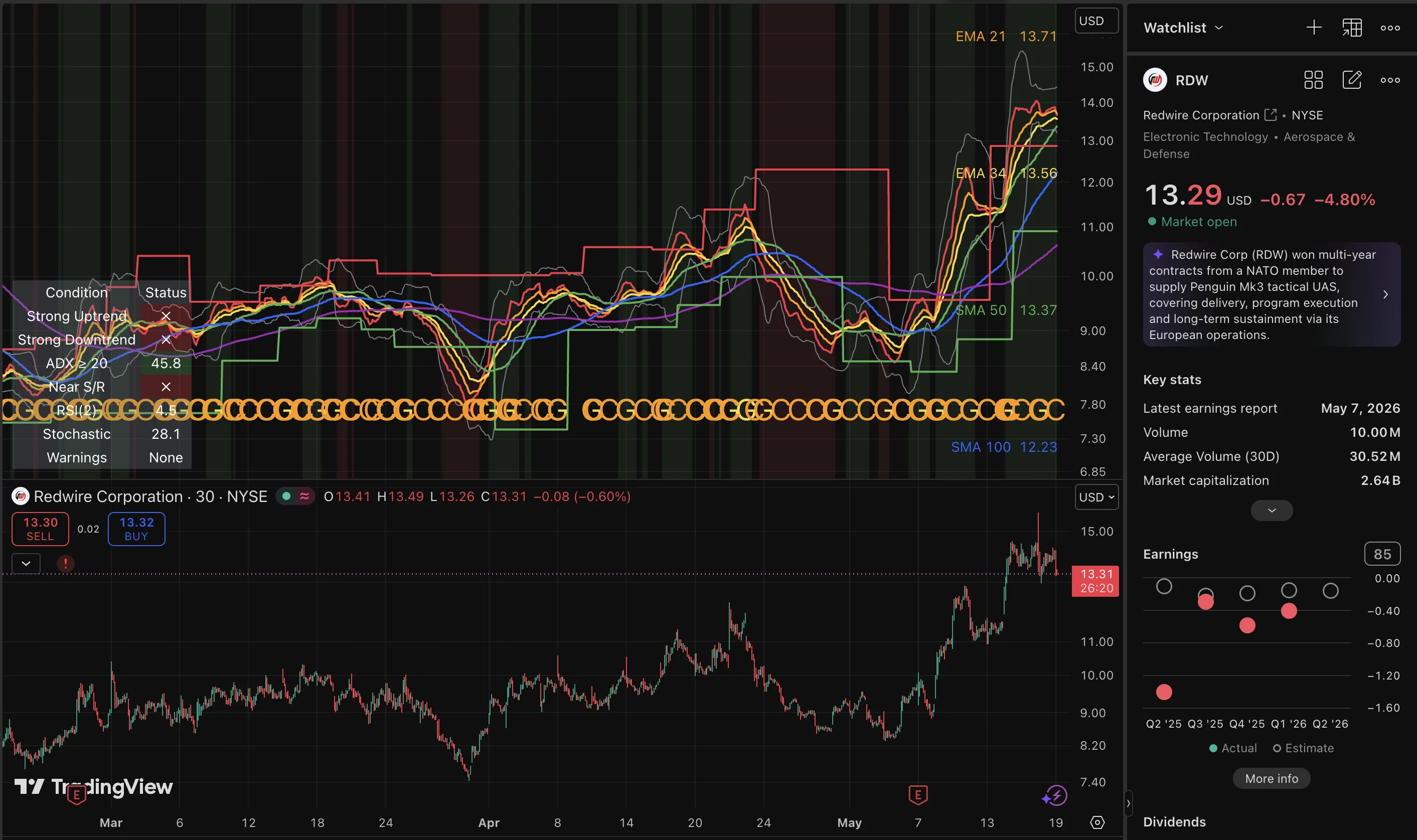The width and height of the screenshot is (1417, 840).
Task: Open the chart settings gear icon
Action: pos(1097,822)
